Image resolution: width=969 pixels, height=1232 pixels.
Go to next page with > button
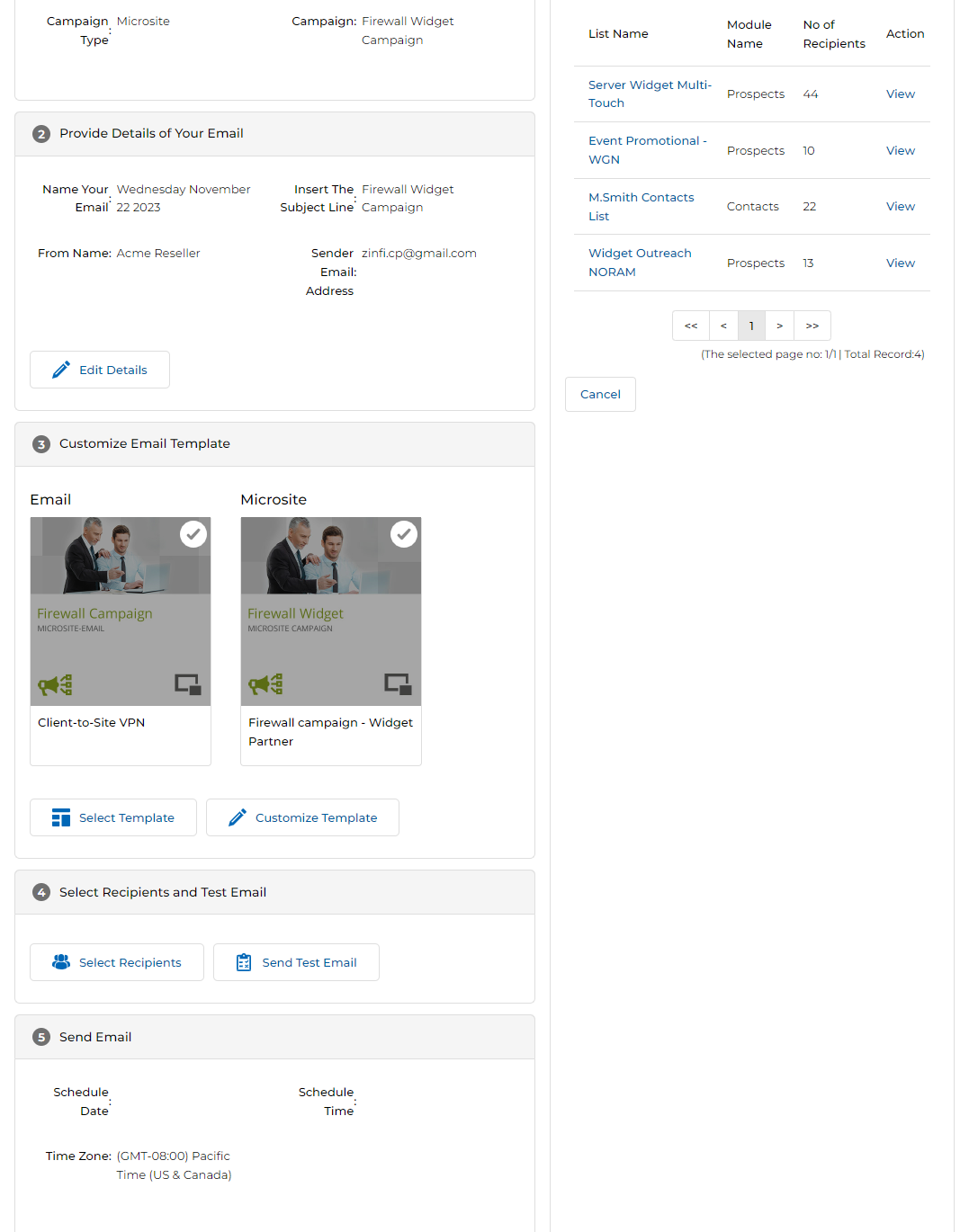click(780, 326)
